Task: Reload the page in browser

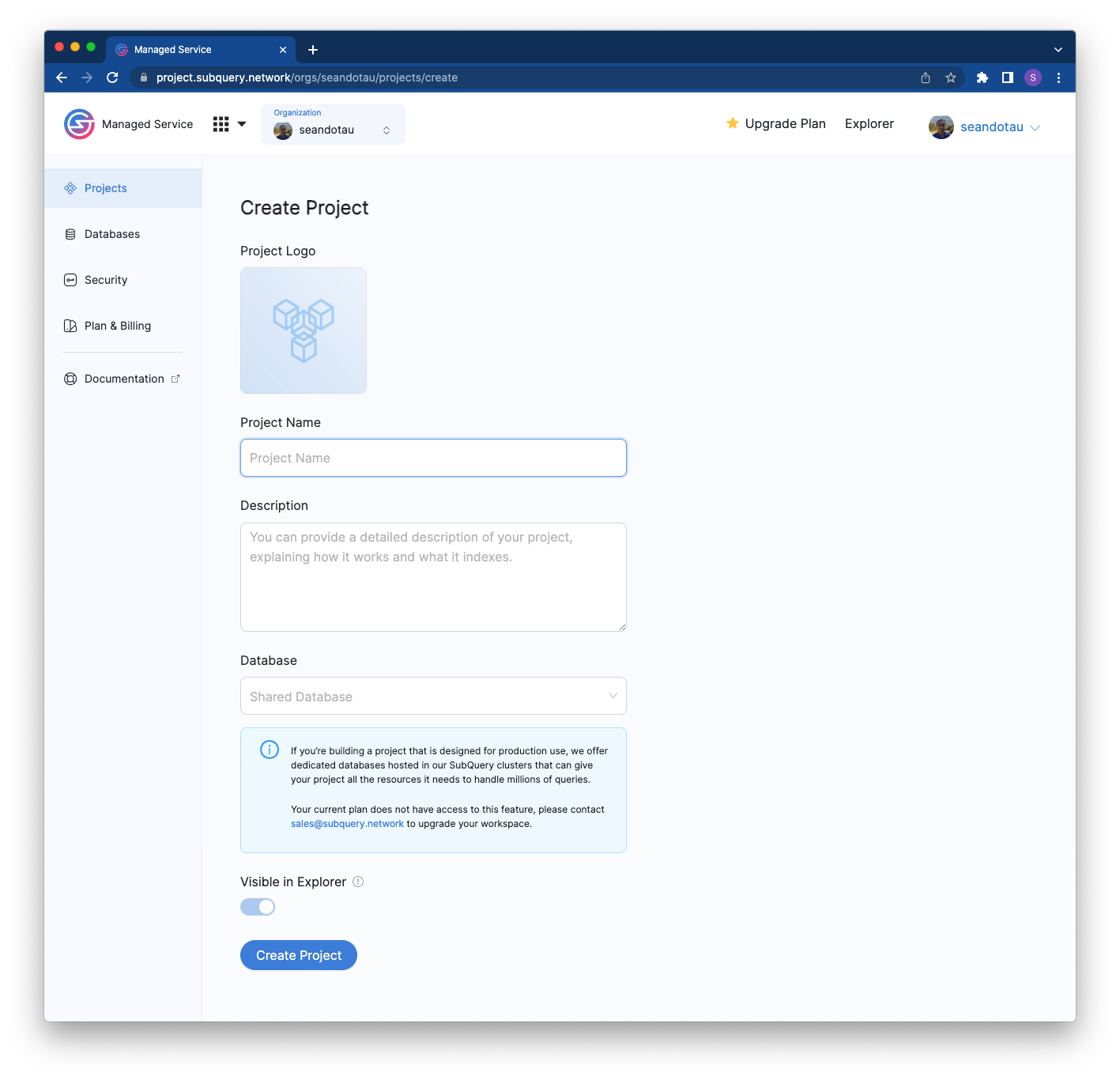Action: pyautogui.click(x=112, y=77)
